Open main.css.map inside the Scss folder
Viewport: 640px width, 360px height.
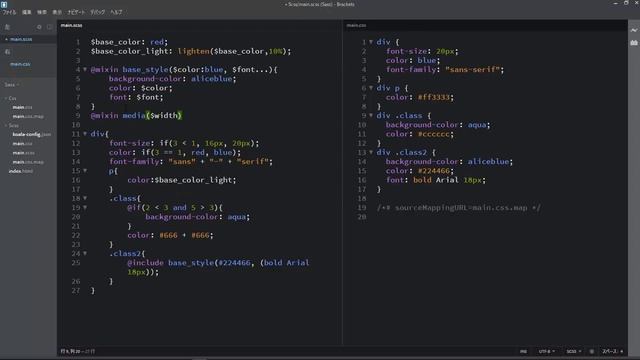(x=28, y=162)
